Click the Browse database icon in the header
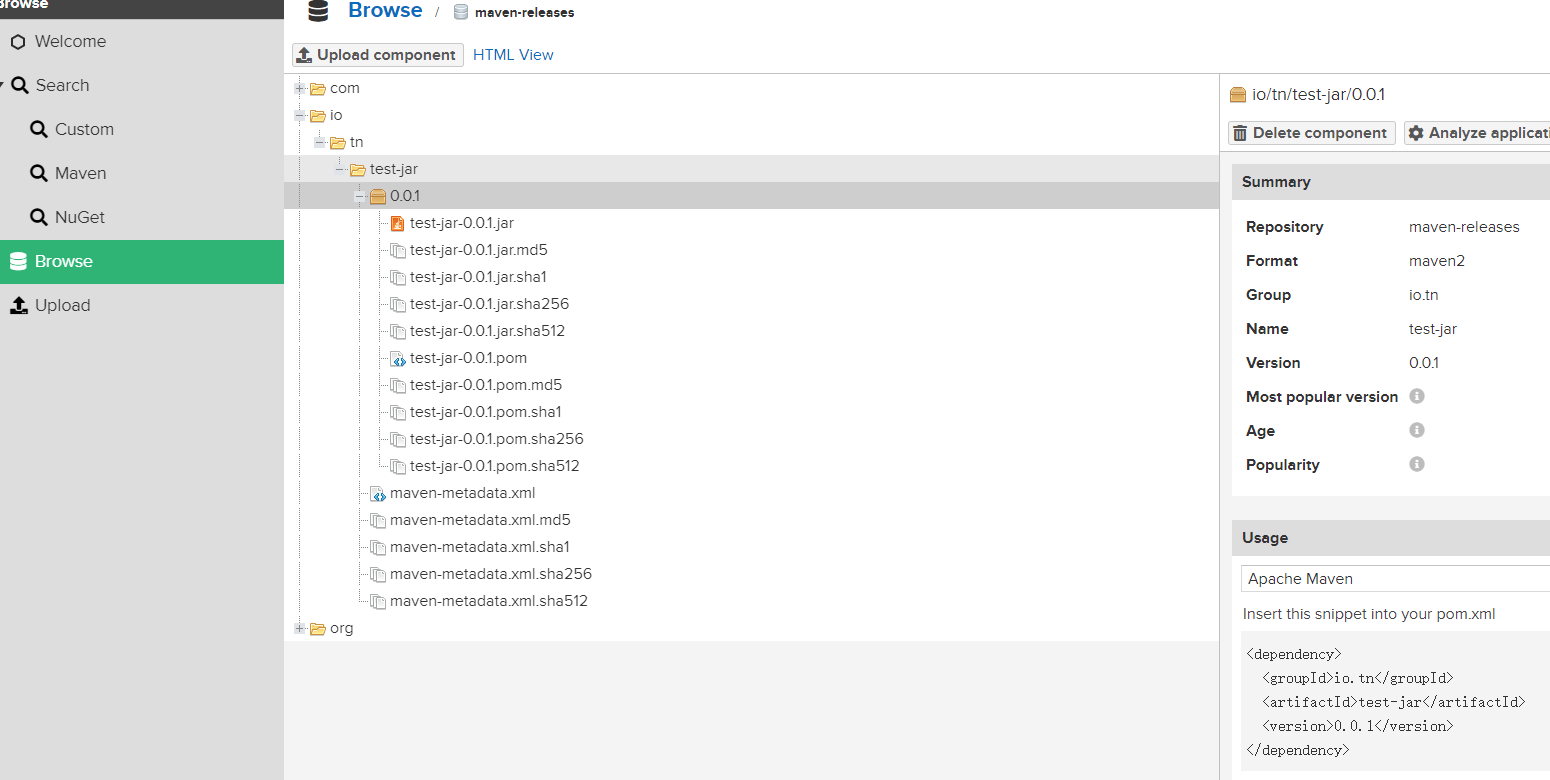 [x=318, y=11]
